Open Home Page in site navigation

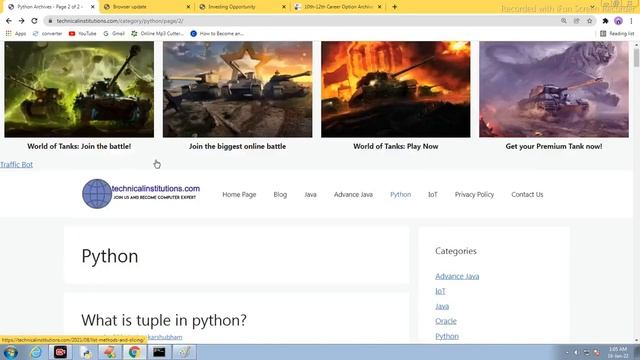click(x=239, y=195)
